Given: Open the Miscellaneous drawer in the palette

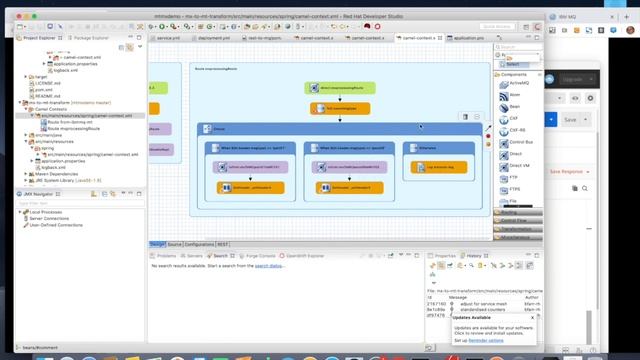Looking at the screenshot, I should pos(518,237).
